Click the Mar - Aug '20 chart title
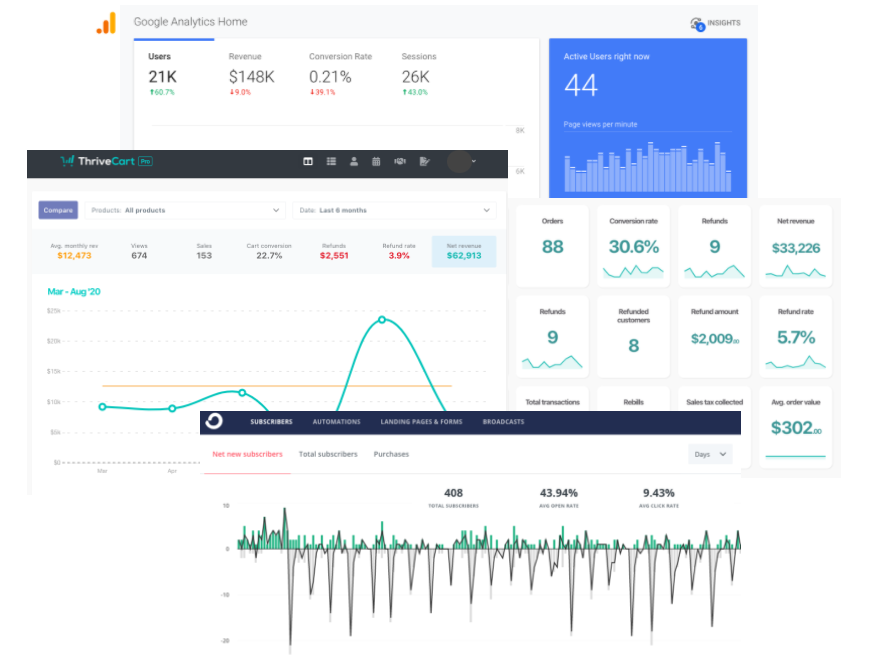This screenshot has width=887, height=660. click(x=74, y=292)
